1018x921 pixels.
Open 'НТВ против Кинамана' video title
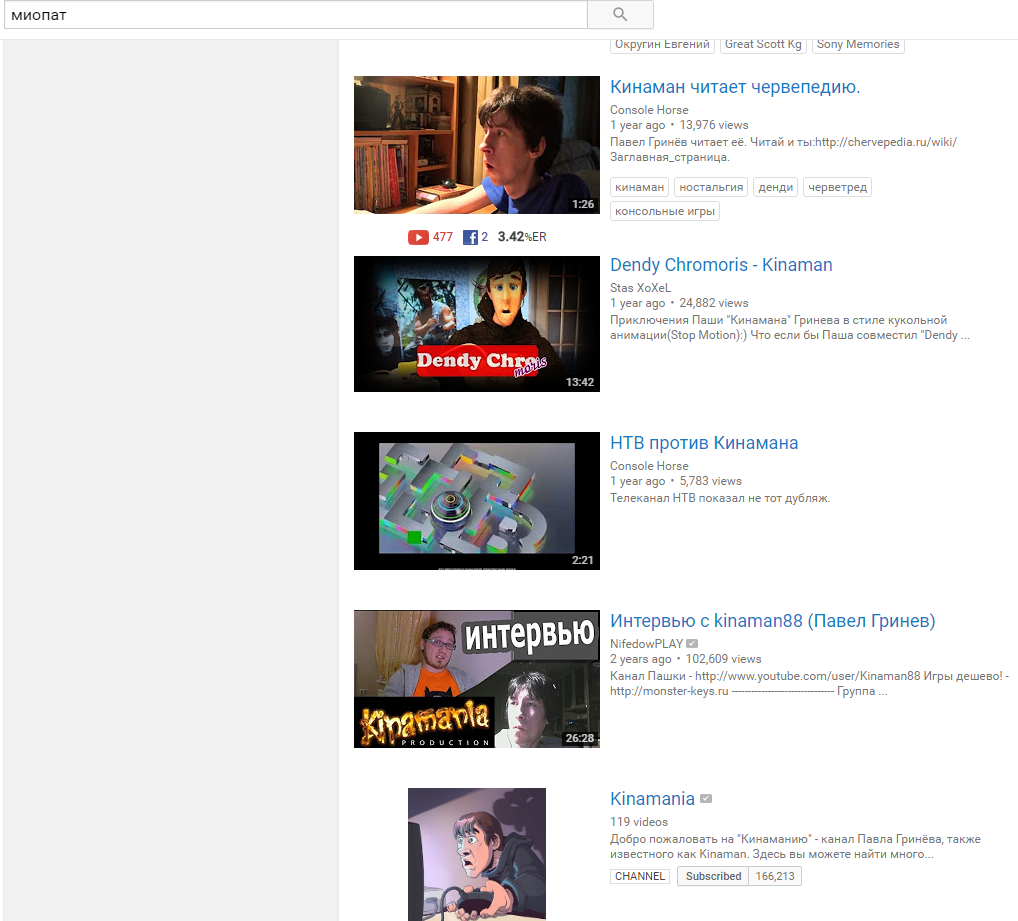(704, 443)
